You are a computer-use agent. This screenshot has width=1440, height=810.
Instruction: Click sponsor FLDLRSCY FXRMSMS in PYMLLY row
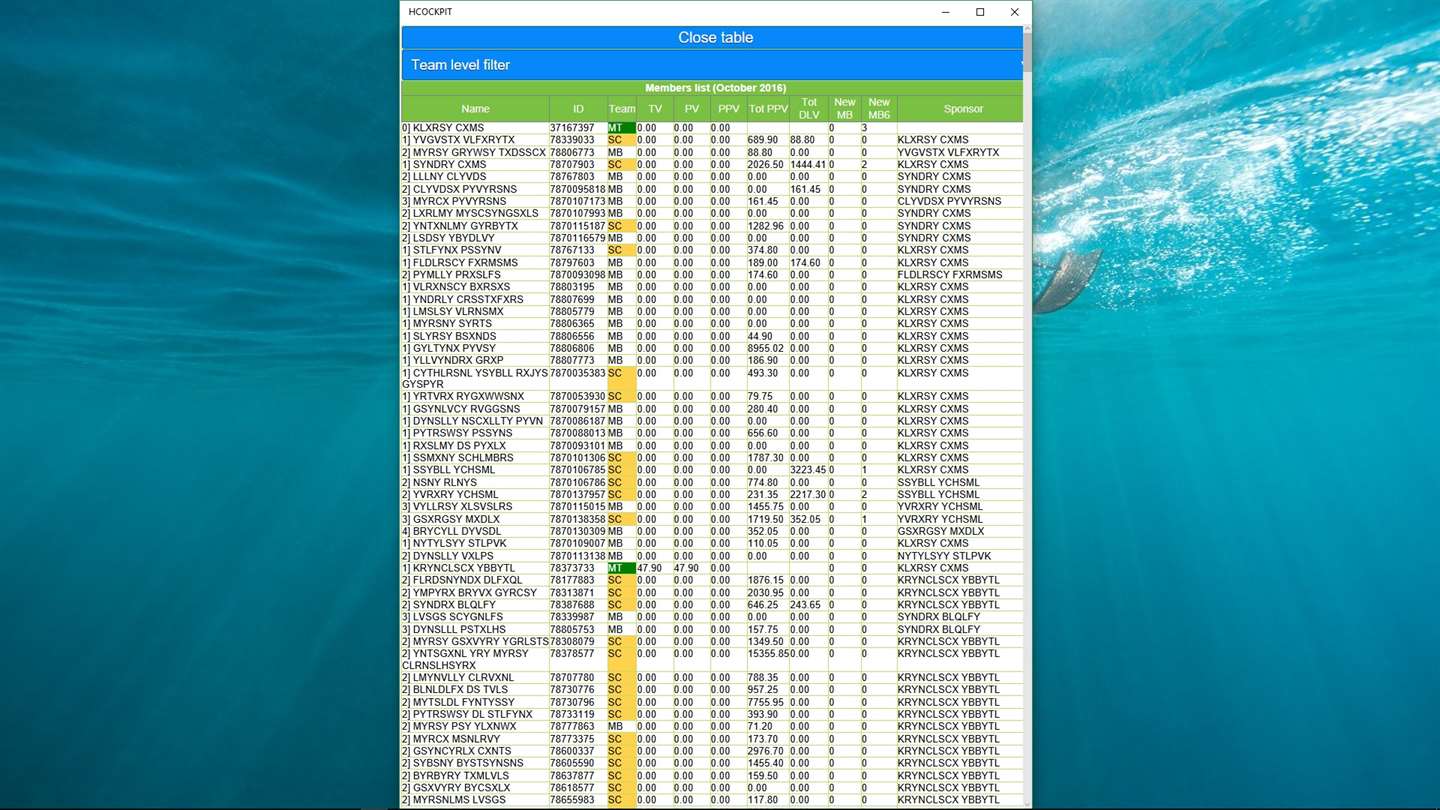pyautogui.click(x=950, y=275)
